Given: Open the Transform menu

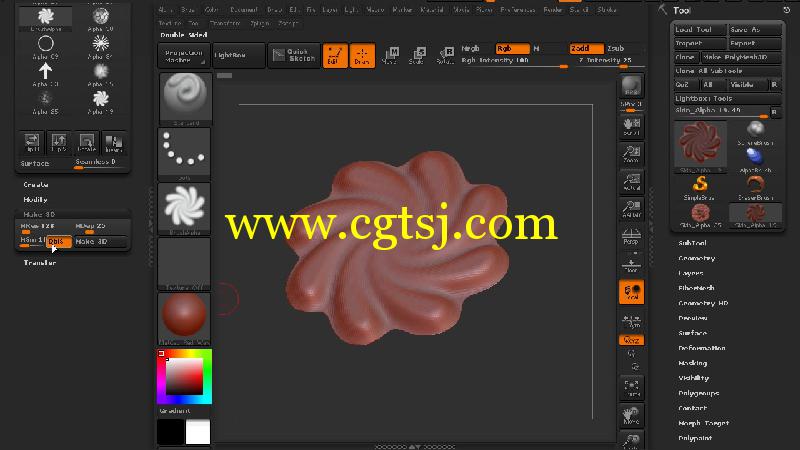Looking at the screenshot, I should 225,23.
